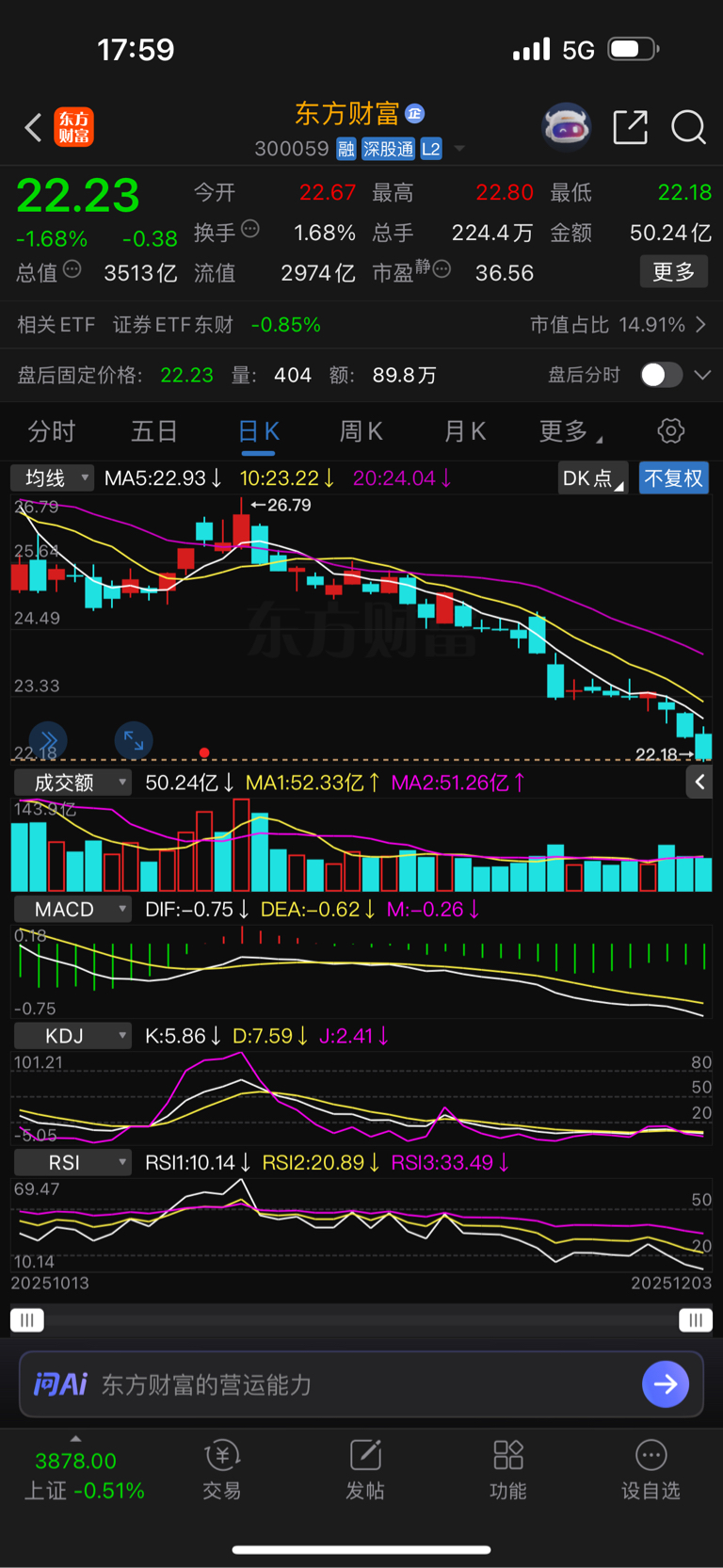Open 证券ETF东财 related ETF link
Image resolution: width=723 pixels, height=1568 pixels.
point(173,325)
